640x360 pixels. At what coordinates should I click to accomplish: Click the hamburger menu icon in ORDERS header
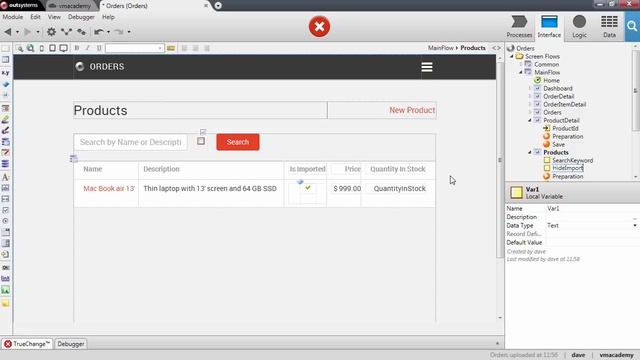[427, 67]
